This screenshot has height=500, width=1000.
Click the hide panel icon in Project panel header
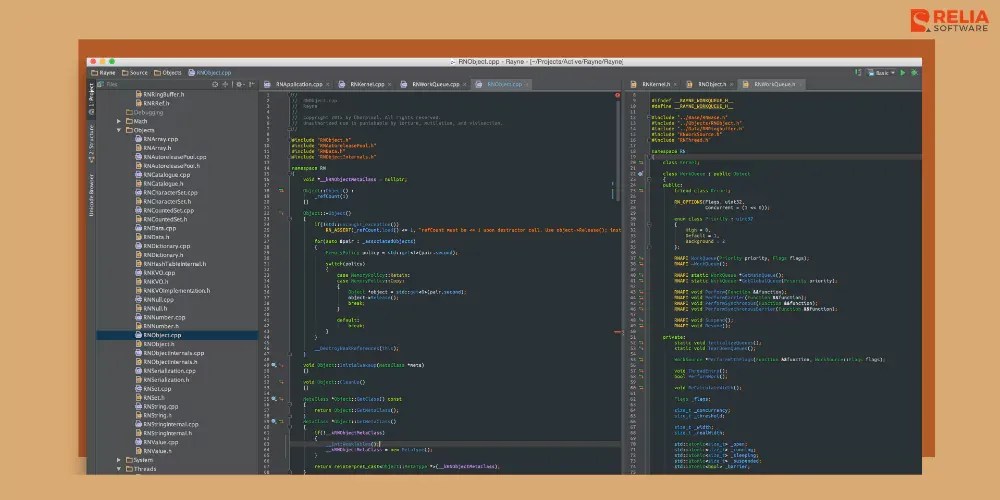click(x=252, y=84)
